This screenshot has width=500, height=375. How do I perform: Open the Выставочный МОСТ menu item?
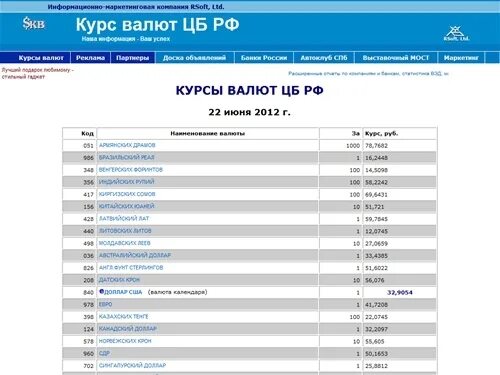[x=396, y=58]
